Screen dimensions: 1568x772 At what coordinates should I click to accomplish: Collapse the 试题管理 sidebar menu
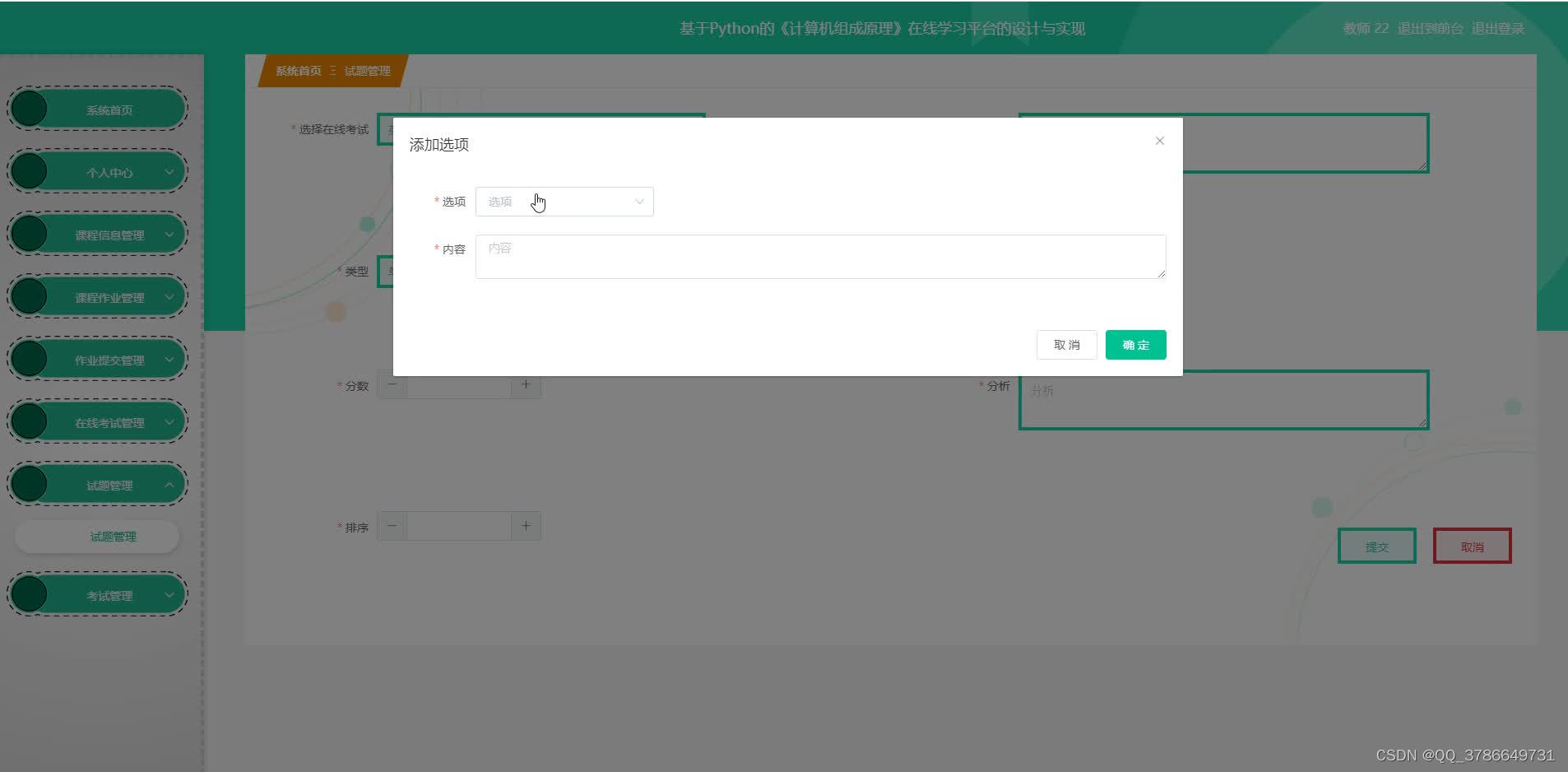(98, 485)
